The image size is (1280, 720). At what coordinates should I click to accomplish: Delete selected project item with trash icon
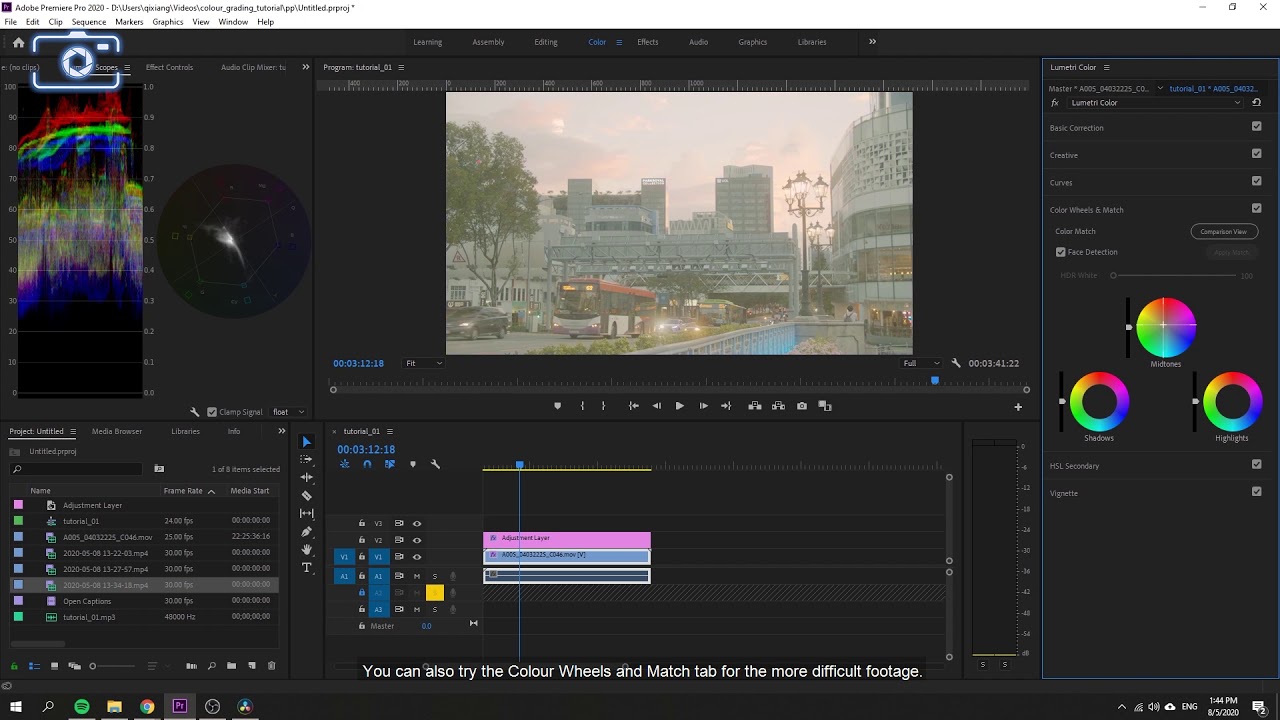pyautogui.click(x=271, y=666)
